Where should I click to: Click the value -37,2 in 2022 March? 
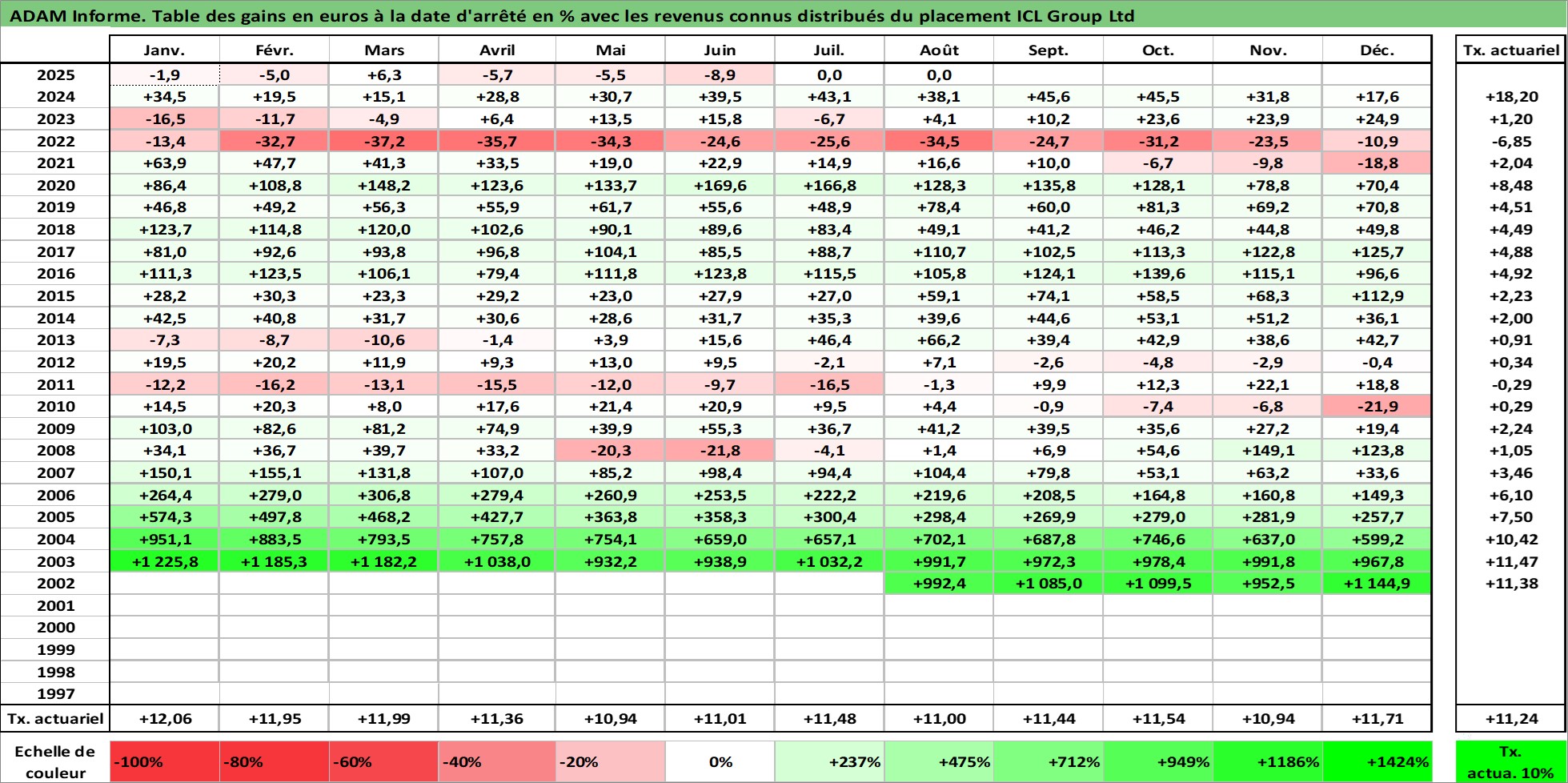[383, 141]
